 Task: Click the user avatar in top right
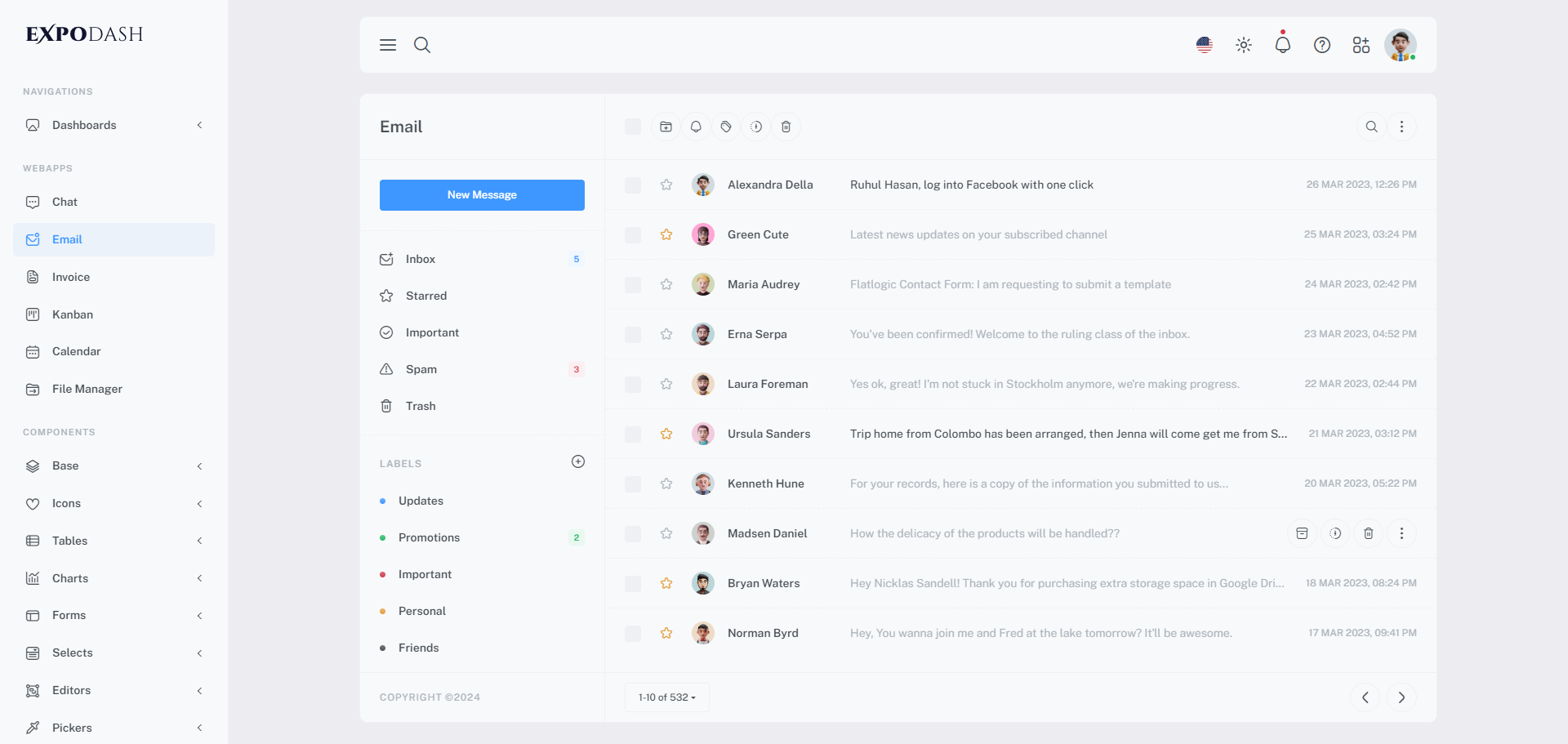click(x=1401, y=45)
